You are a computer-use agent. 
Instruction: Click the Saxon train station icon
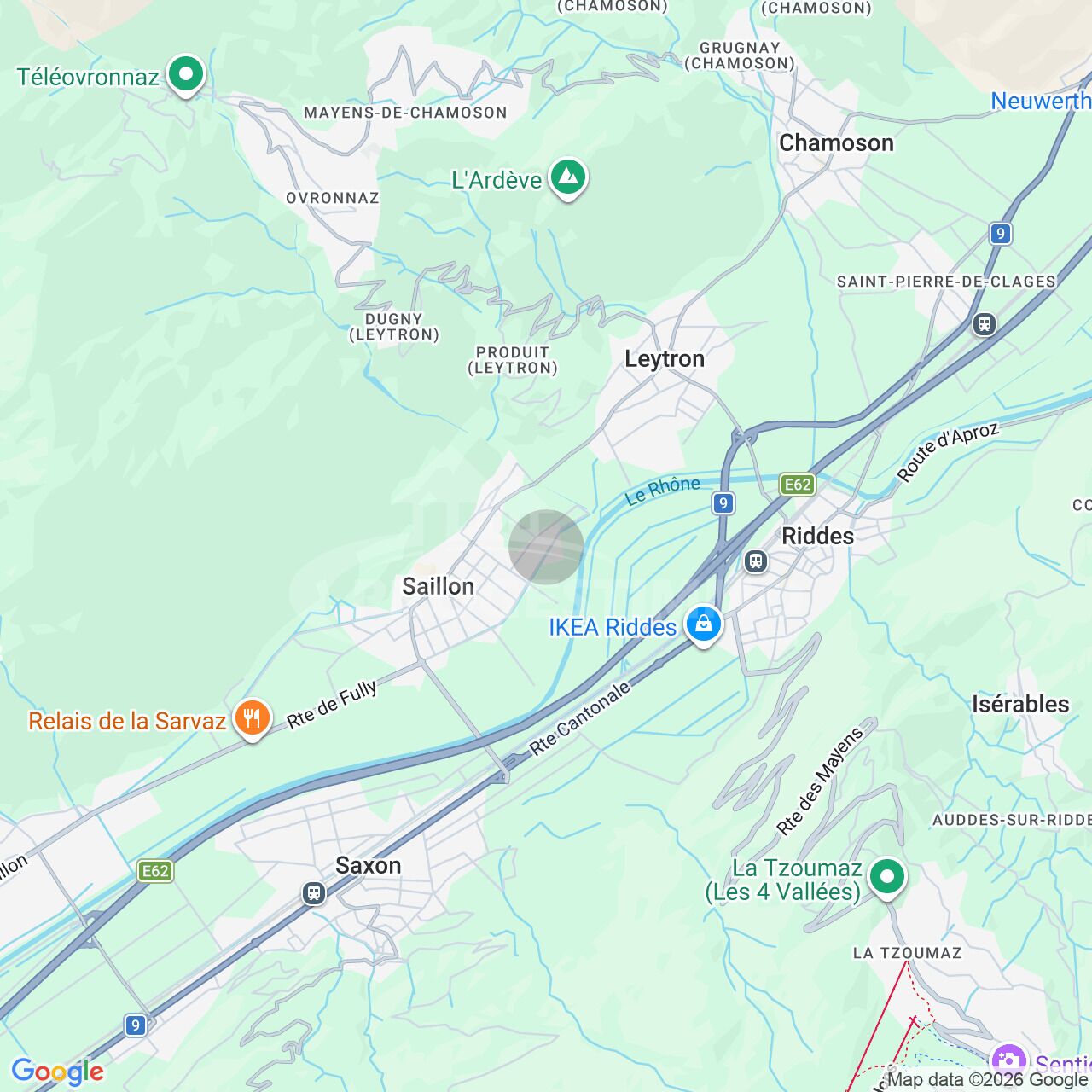(x=313, y=893)
